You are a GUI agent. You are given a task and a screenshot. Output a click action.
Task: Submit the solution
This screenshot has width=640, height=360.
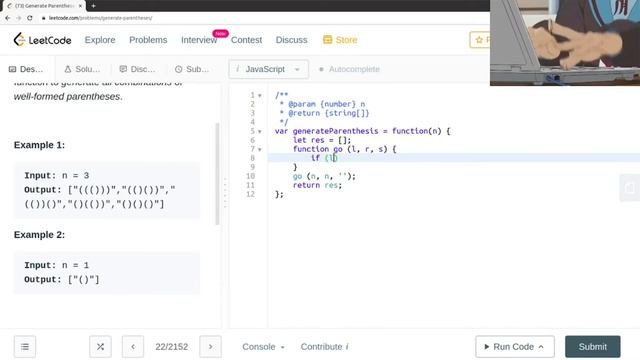(x=593, y=347)
